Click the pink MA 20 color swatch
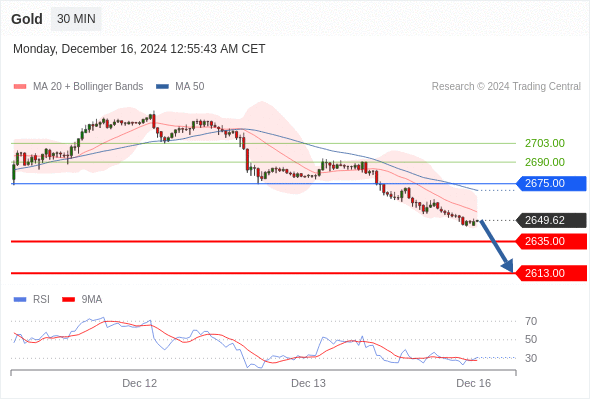 point(20,87)
